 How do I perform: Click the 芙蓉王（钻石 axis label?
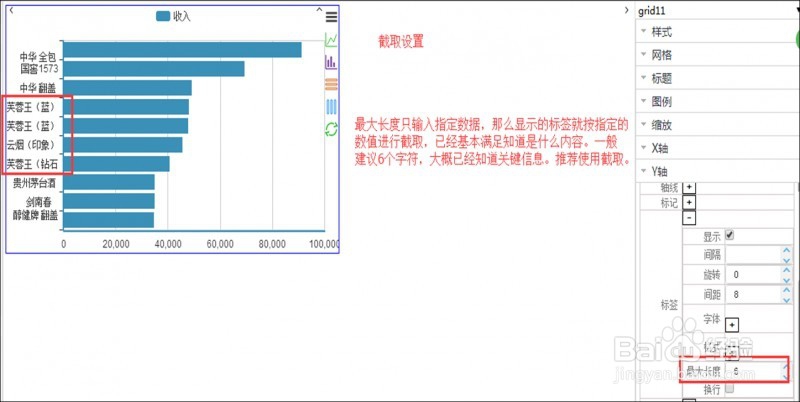(32, 164)
